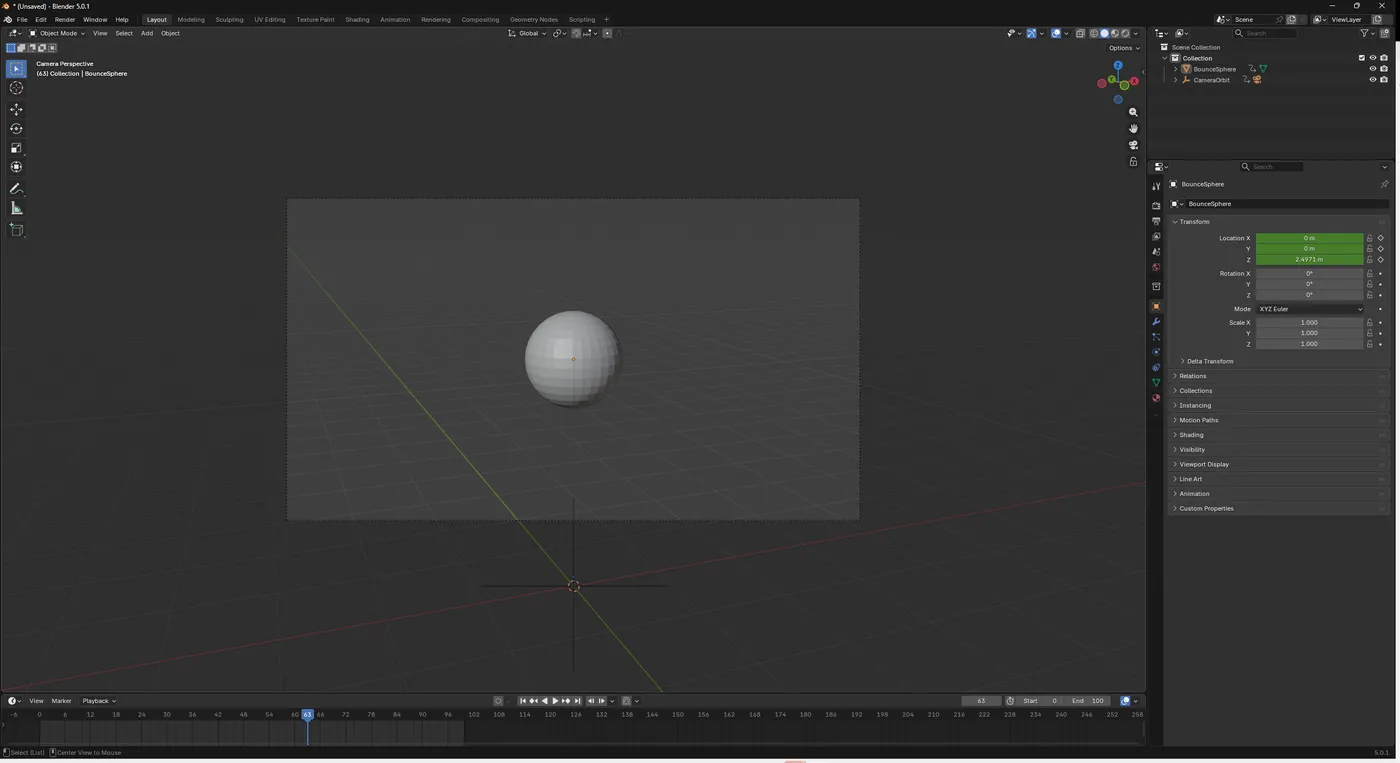
Task: Toggle camera view in viewport
Action: click(1133, 145)
